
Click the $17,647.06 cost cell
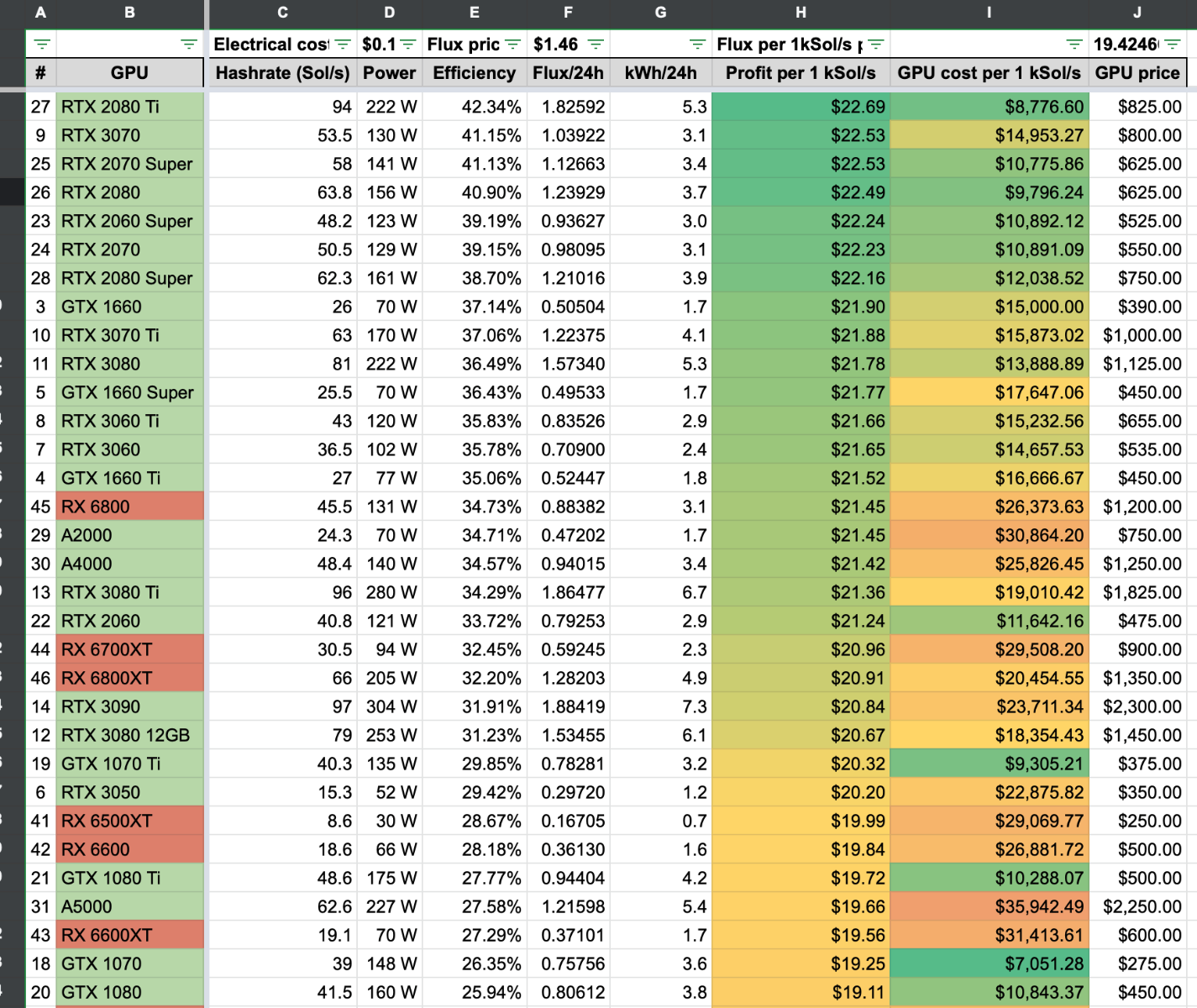[990, 392]
